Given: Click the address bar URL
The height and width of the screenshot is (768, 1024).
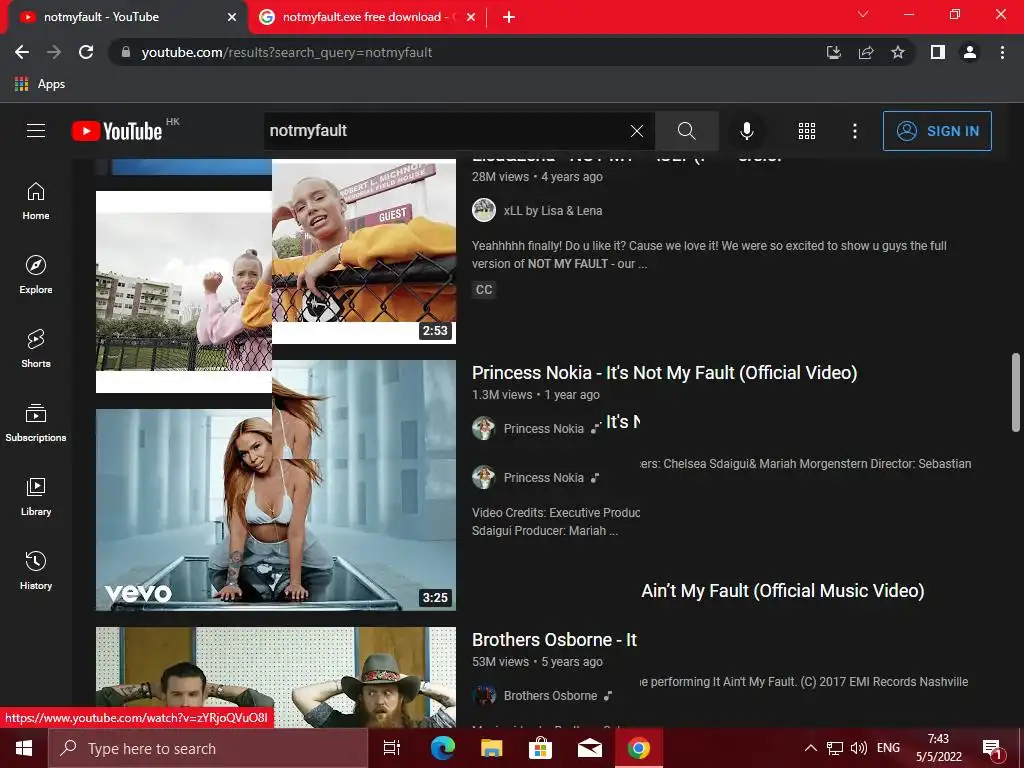Looking at the screenshot, I should tap(287, 52).
